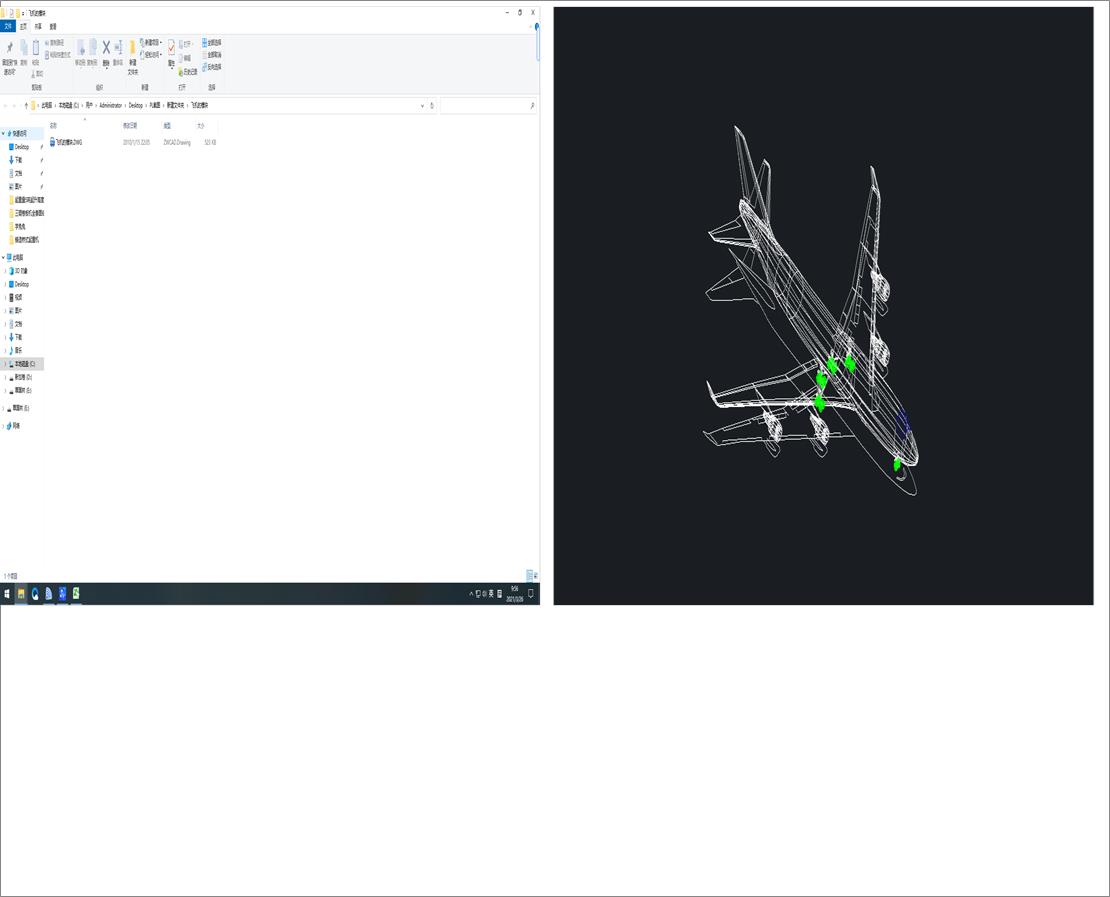
Task: Open the browser icon in the taskbar
Action: 35,594
